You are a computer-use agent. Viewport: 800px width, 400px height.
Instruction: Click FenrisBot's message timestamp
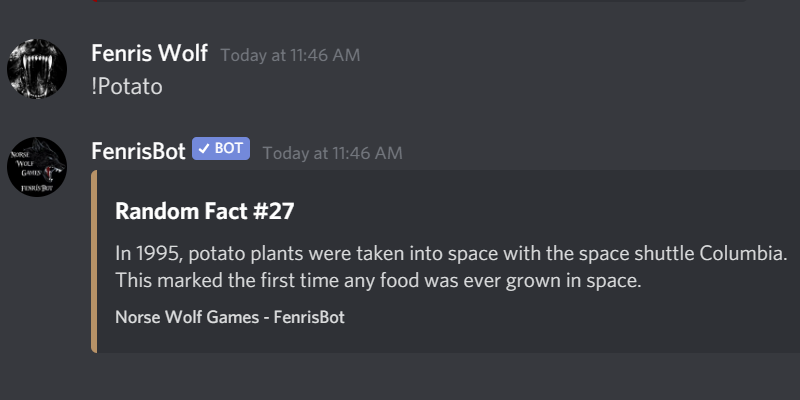(333, 153)
